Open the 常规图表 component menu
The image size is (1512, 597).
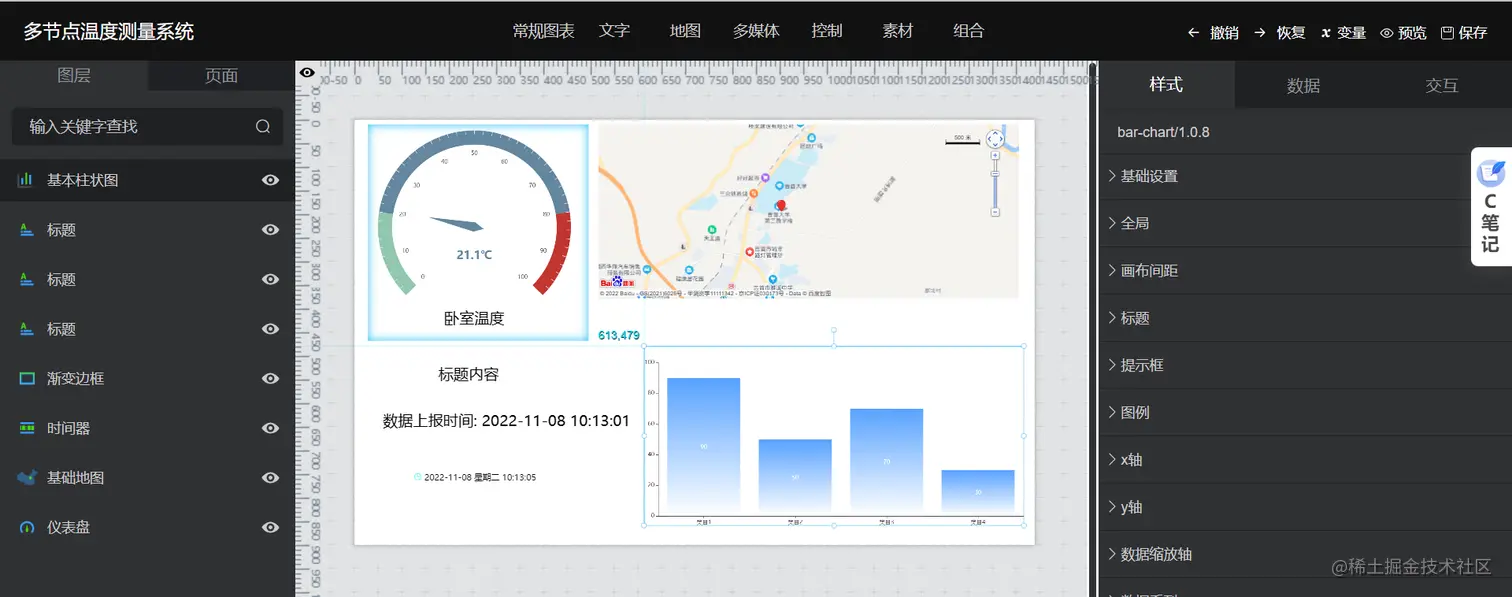[543, 31]
